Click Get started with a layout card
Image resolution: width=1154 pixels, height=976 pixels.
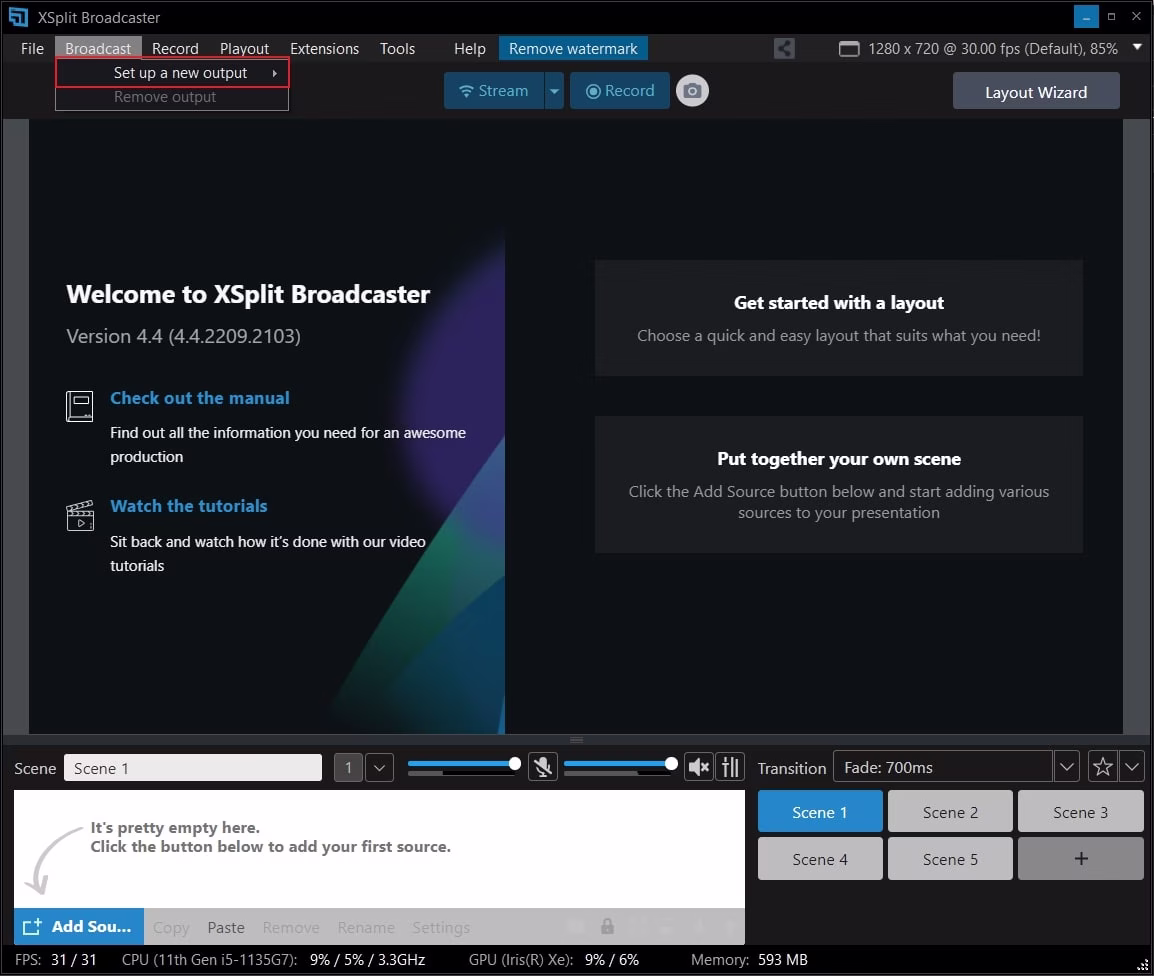838,318
